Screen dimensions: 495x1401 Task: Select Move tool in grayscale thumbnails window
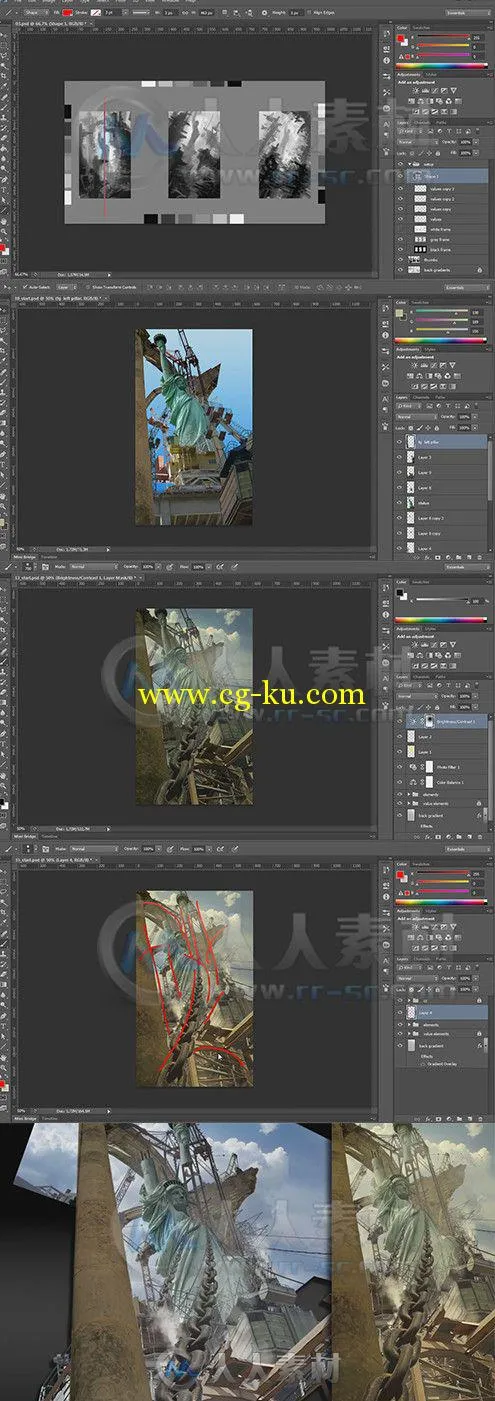point(5,35)
